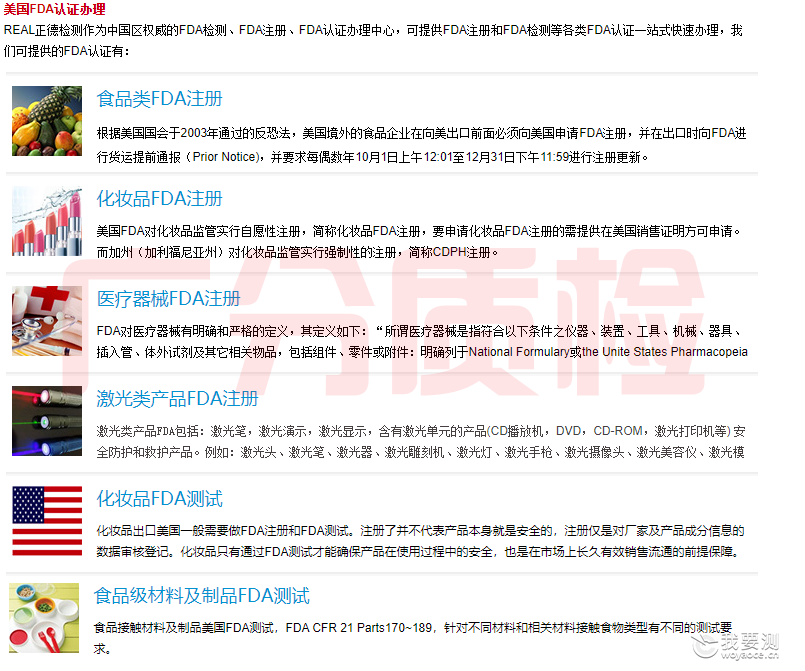Click the line starting 数据审核登记

pyautogui.click(x=418, y=552)
